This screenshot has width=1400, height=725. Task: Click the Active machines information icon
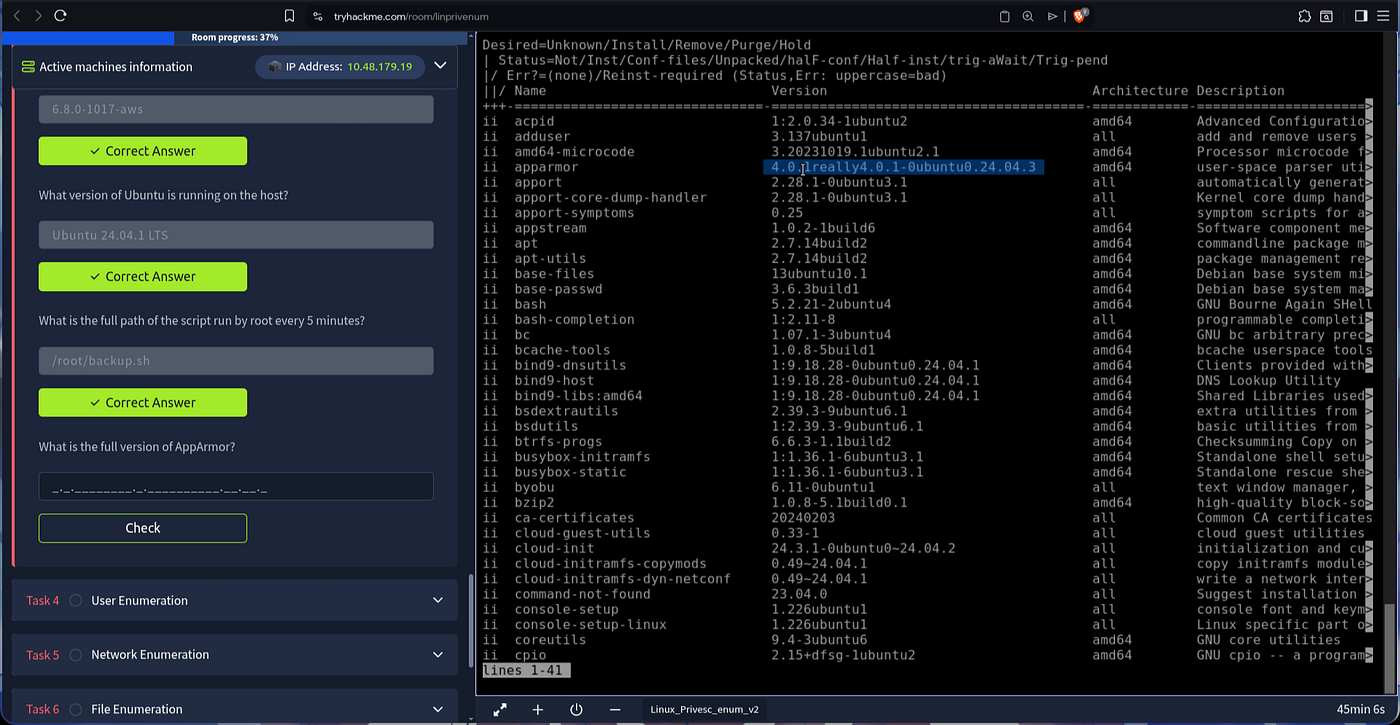point(28,67)
